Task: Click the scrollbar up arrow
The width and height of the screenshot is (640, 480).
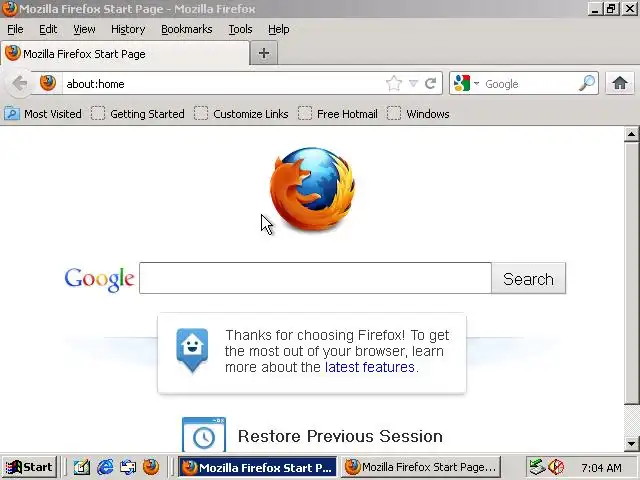Action: tap(631, 134)
